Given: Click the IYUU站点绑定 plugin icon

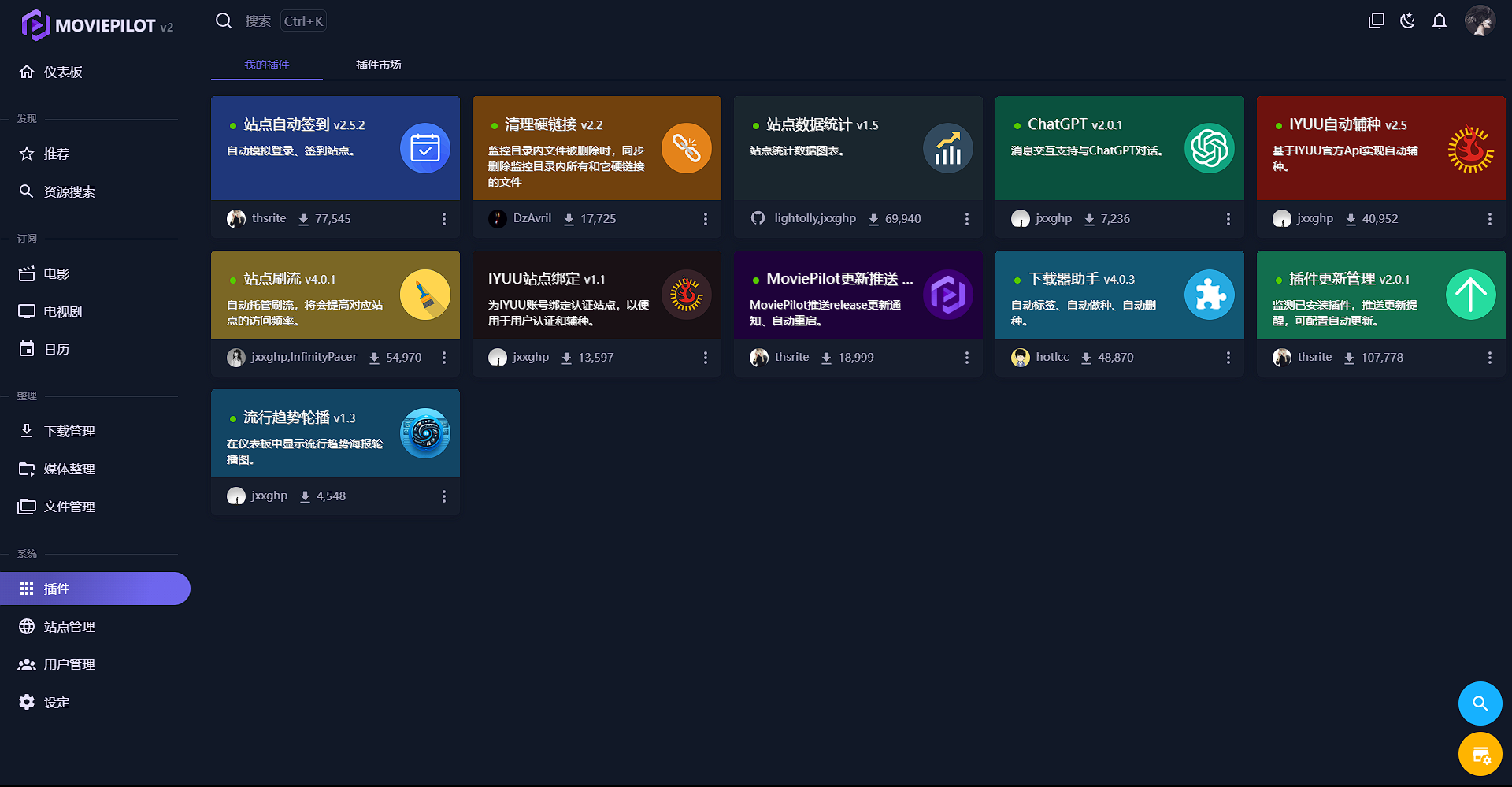Looking at the screenshot, I should (x=687, y=295).
